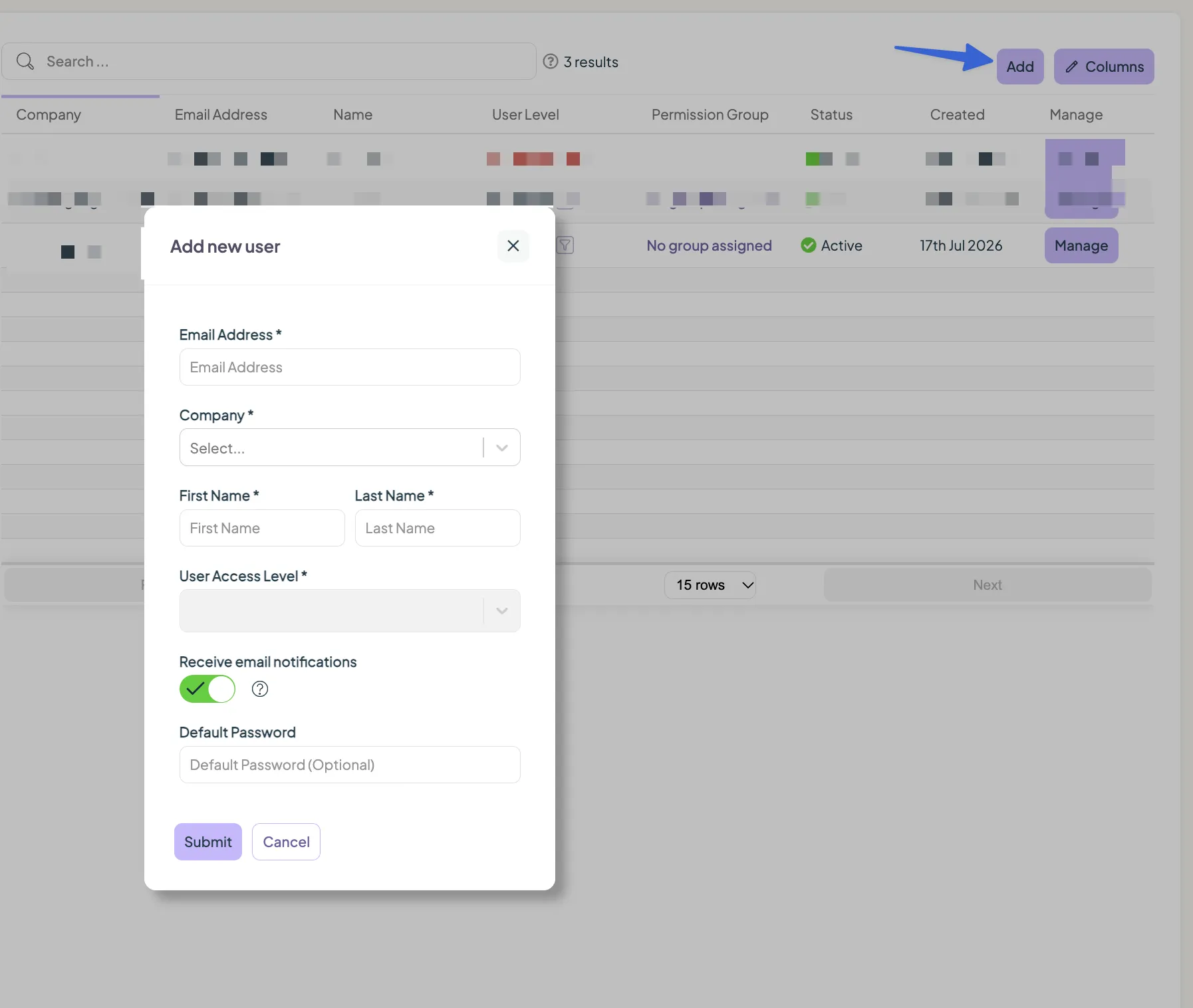Focus the First Name field
This screenshot has height=1008, width=1193.
click(262, 528)
